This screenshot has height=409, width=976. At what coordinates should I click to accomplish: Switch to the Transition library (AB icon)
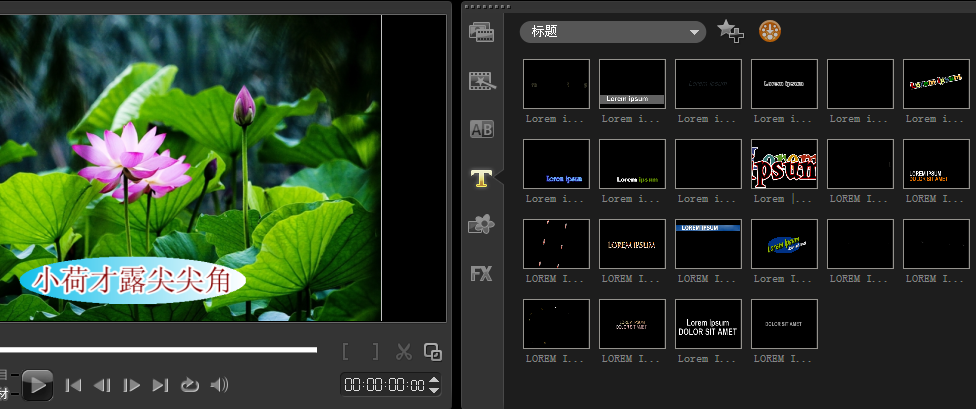click(x=482, y=129)
